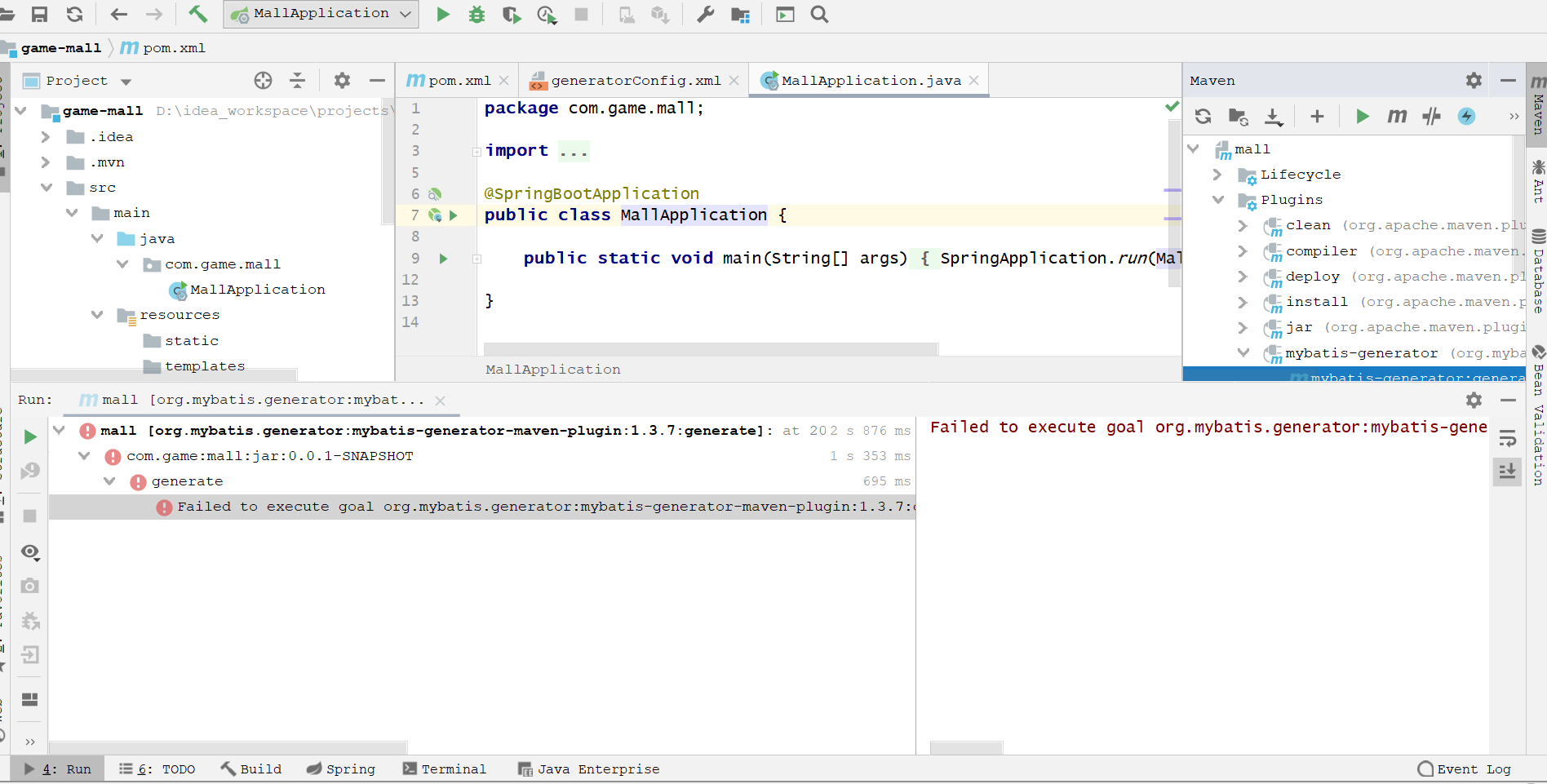Run Maven build green play icon

pyautogui.click(x=1362, y=116)
